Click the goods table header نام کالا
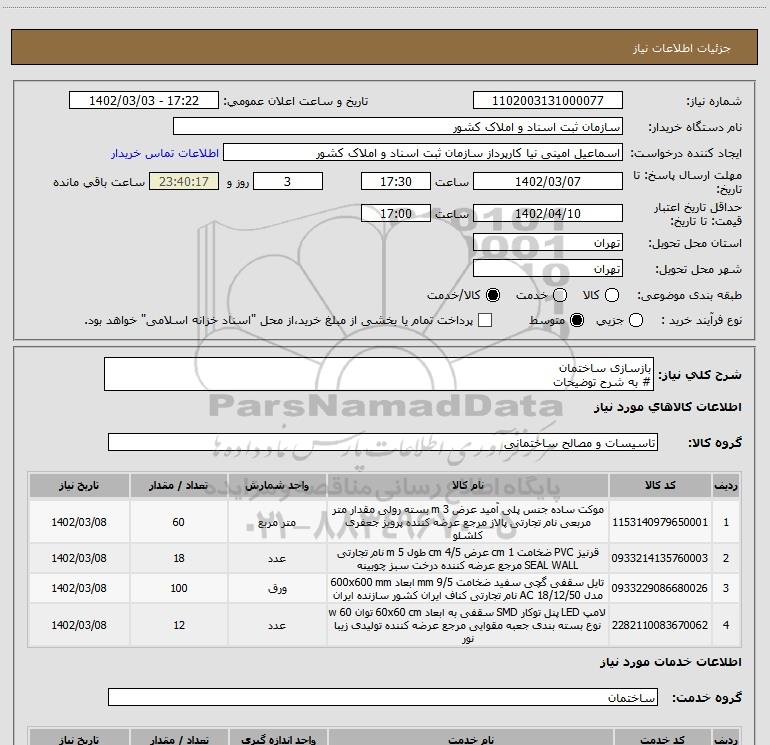770x745 pixels. point(468,485)
